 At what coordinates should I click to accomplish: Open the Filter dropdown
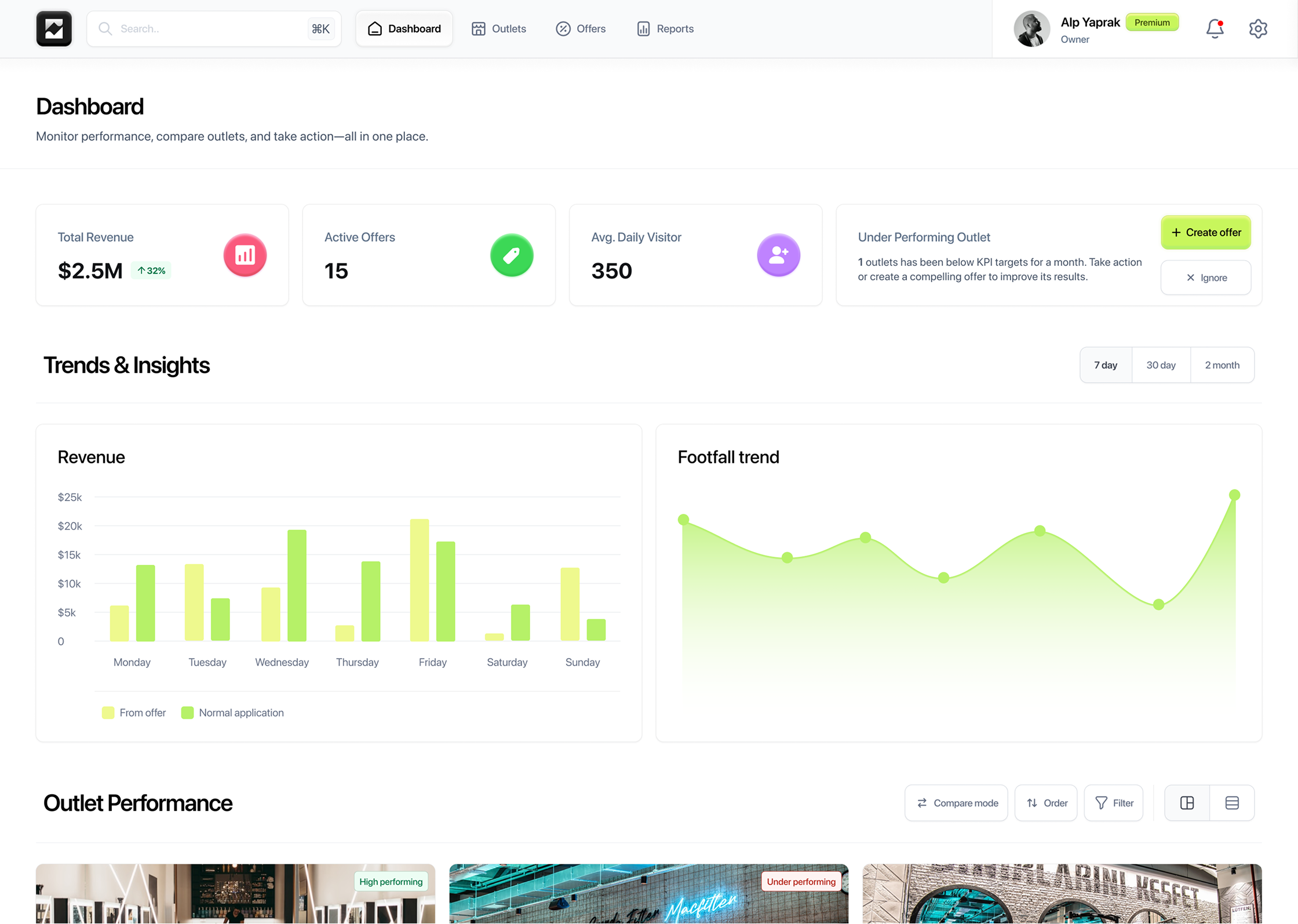click(1114, 803)
